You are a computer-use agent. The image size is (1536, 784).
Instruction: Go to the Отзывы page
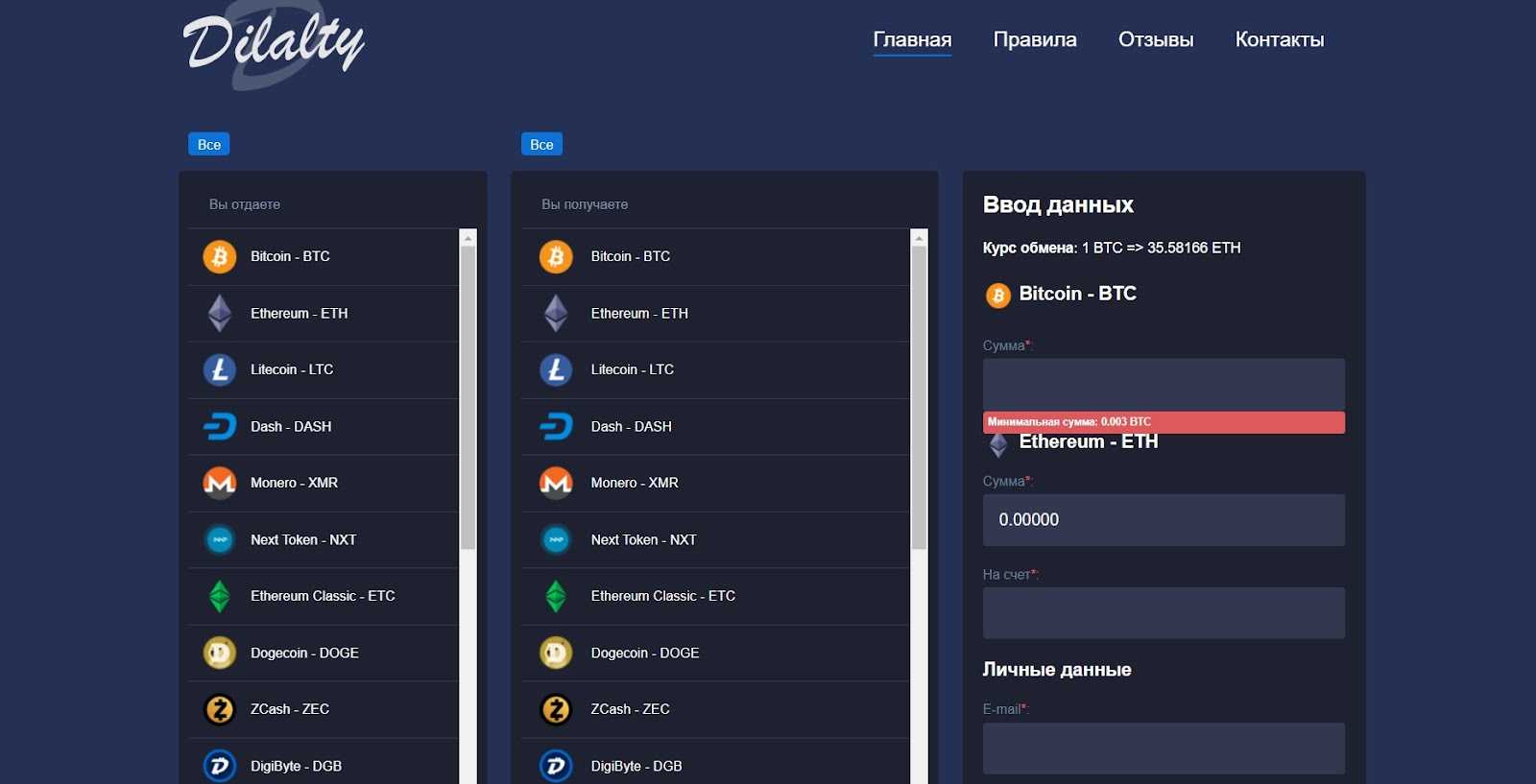1156,39
